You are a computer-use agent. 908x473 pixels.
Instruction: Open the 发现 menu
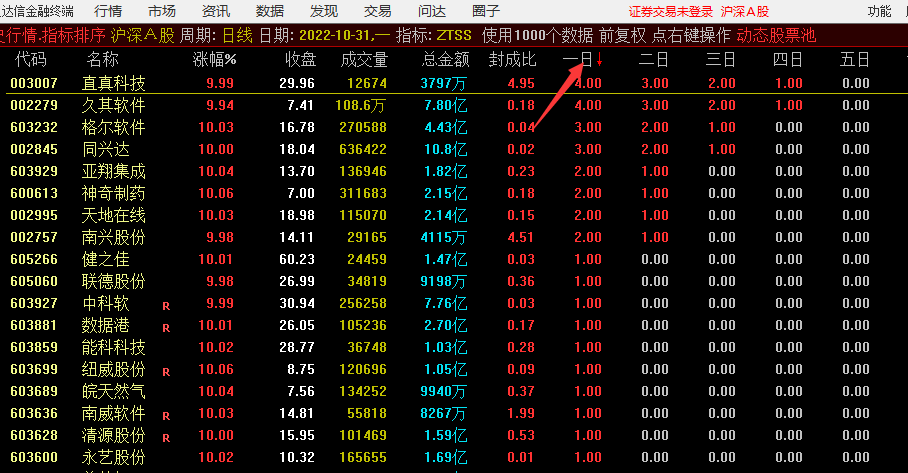tap(324, 11)
